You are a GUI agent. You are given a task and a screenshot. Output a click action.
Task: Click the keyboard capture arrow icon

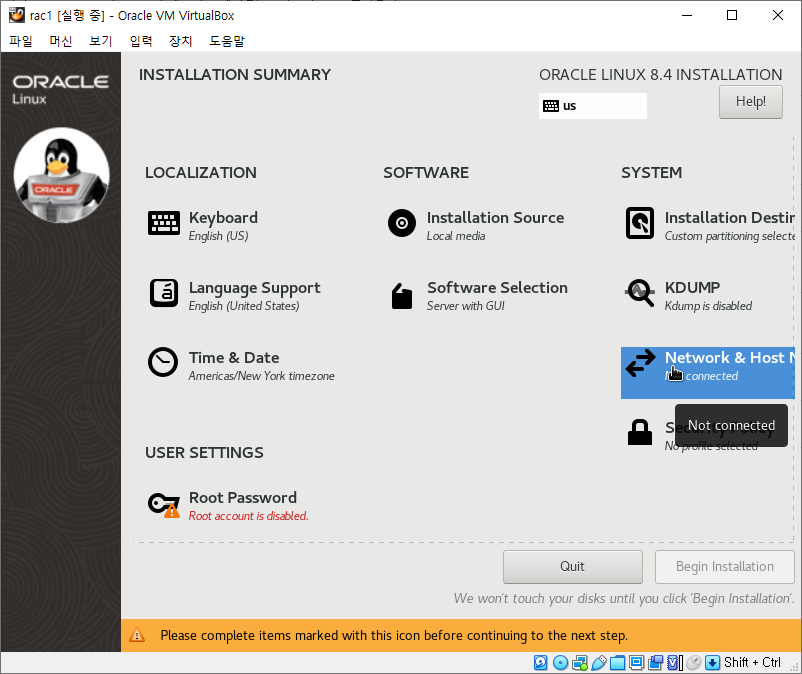[712, 663]
